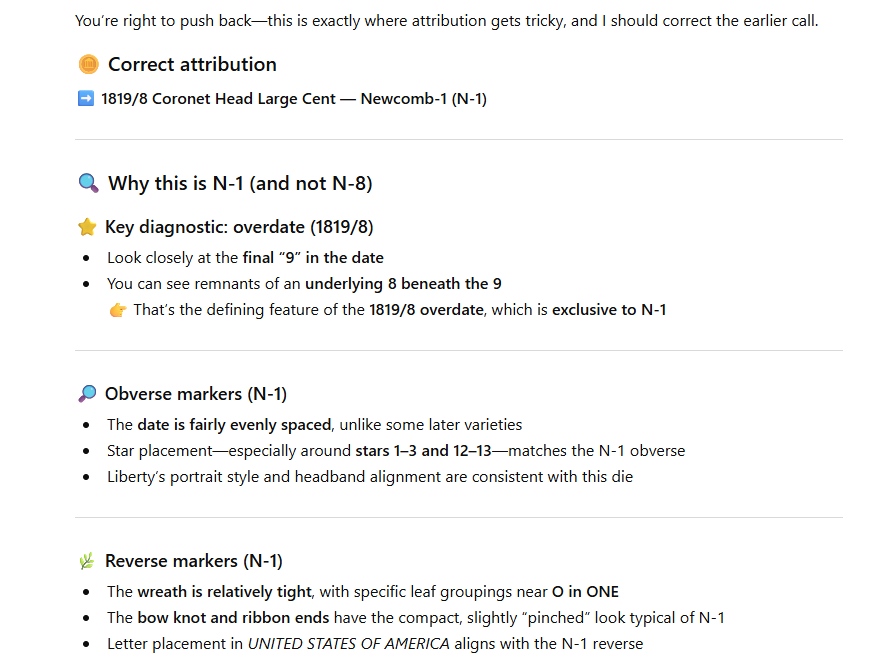
Task: Click the Key diagnostic: overdate heading text
Action: (x=239, y=228)
